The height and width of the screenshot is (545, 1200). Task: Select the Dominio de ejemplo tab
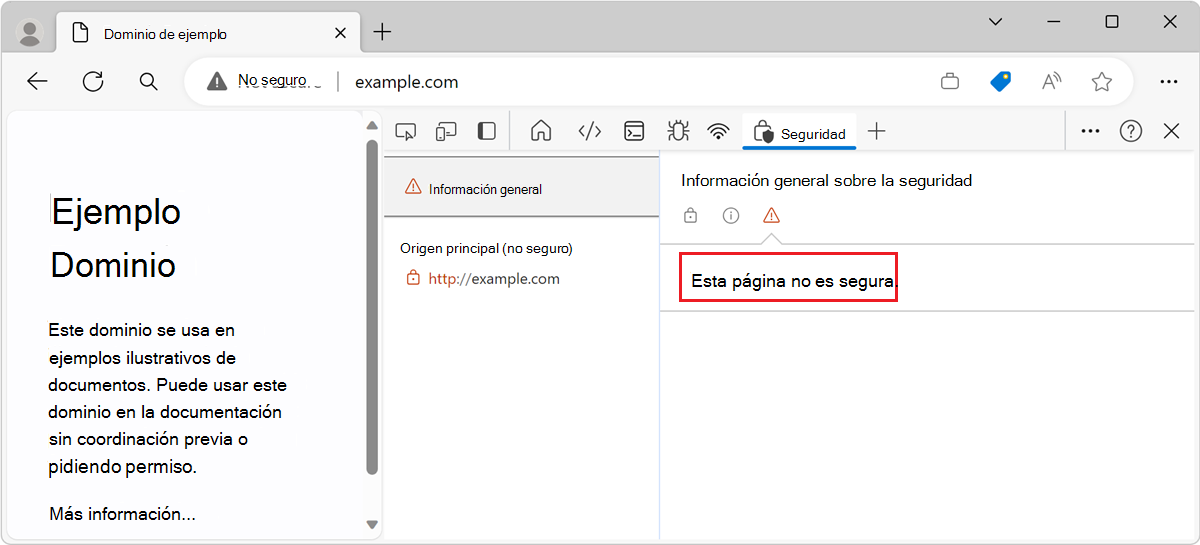[206, 33]
